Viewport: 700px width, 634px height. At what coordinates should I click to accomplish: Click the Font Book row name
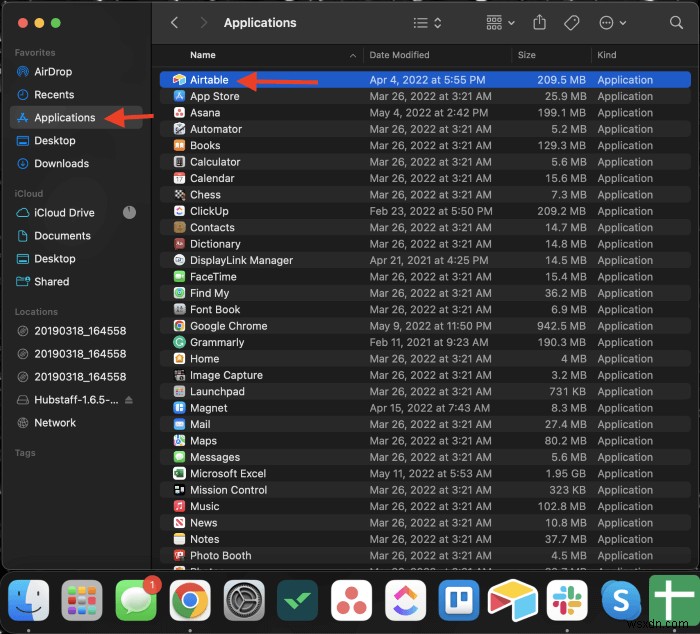tap(215, 309)
